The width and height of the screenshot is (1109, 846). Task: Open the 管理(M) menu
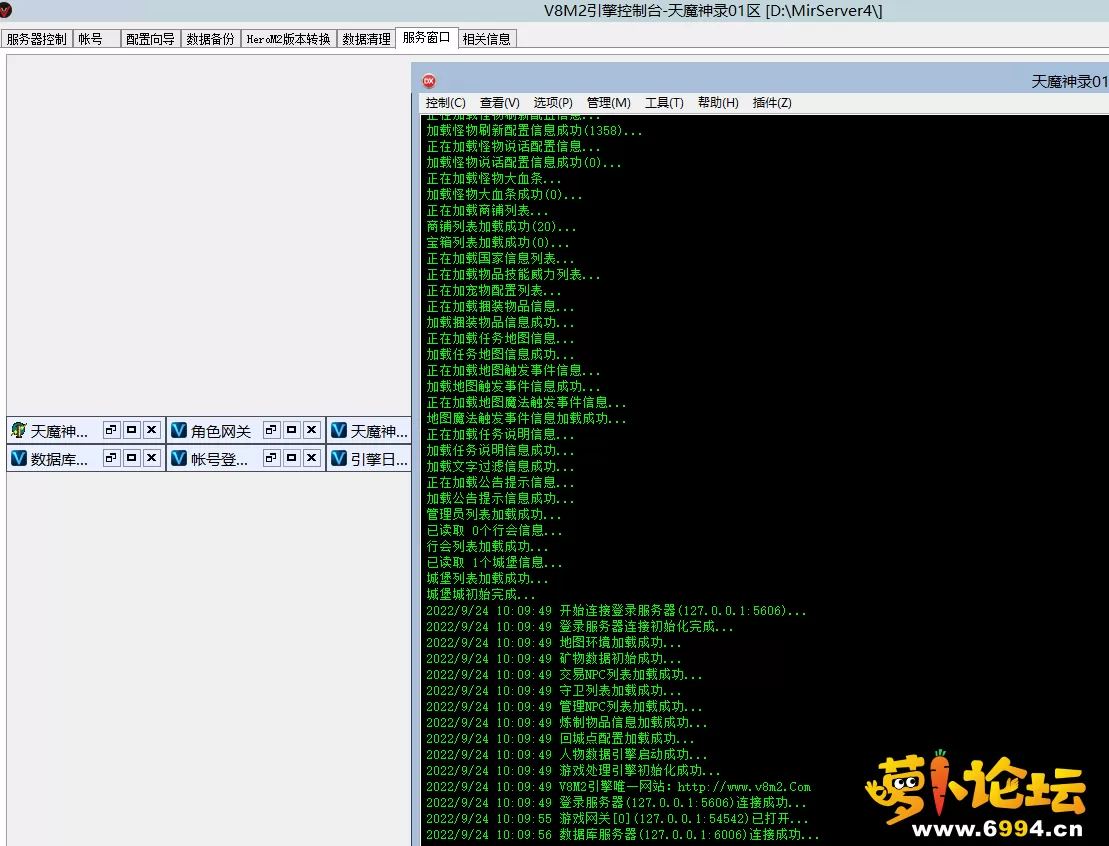click(x=608, y=103)
